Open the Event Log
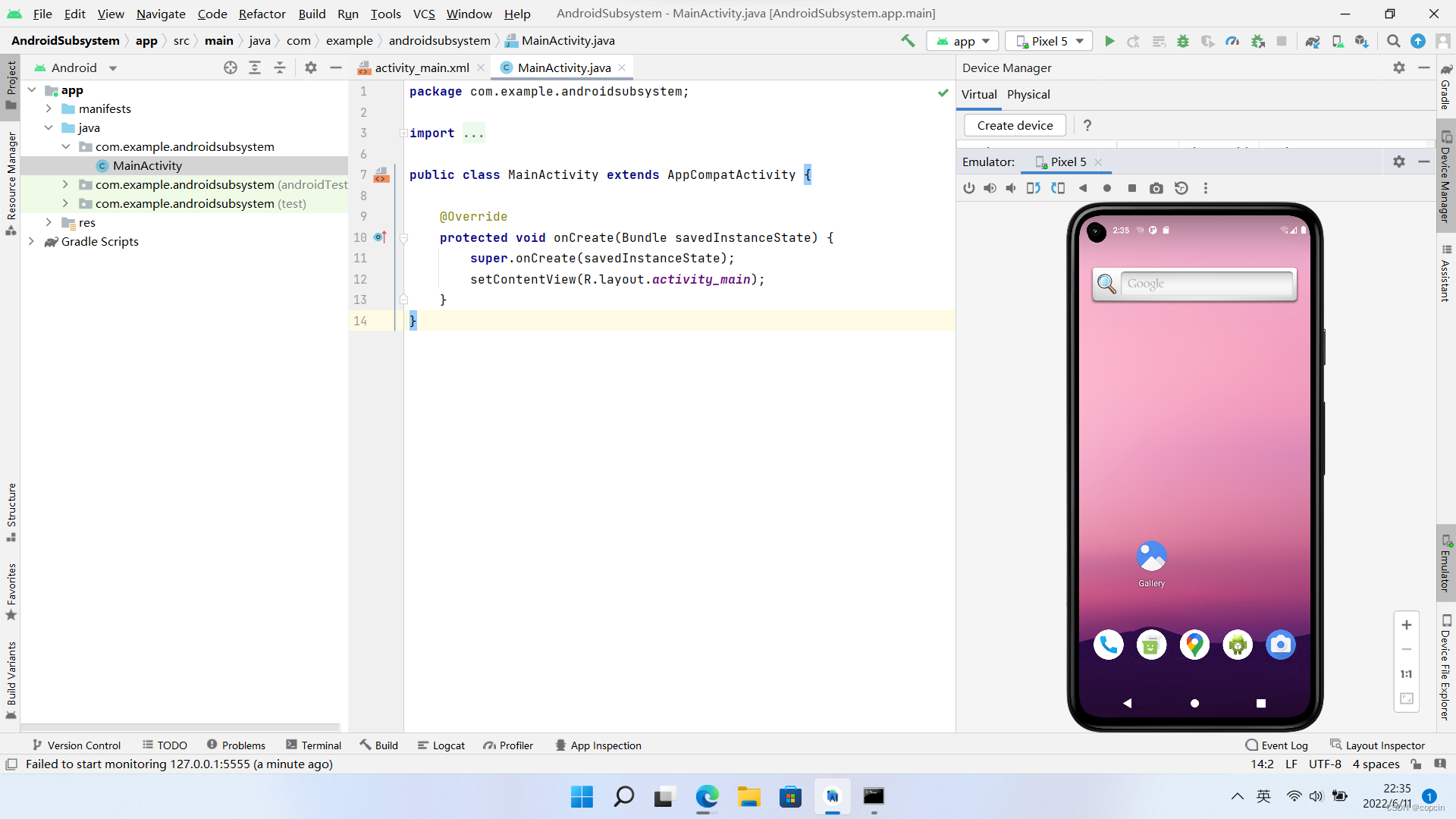Image resolution: width=1456 pixels, height=819 pixels. [x=1277, y=745]
